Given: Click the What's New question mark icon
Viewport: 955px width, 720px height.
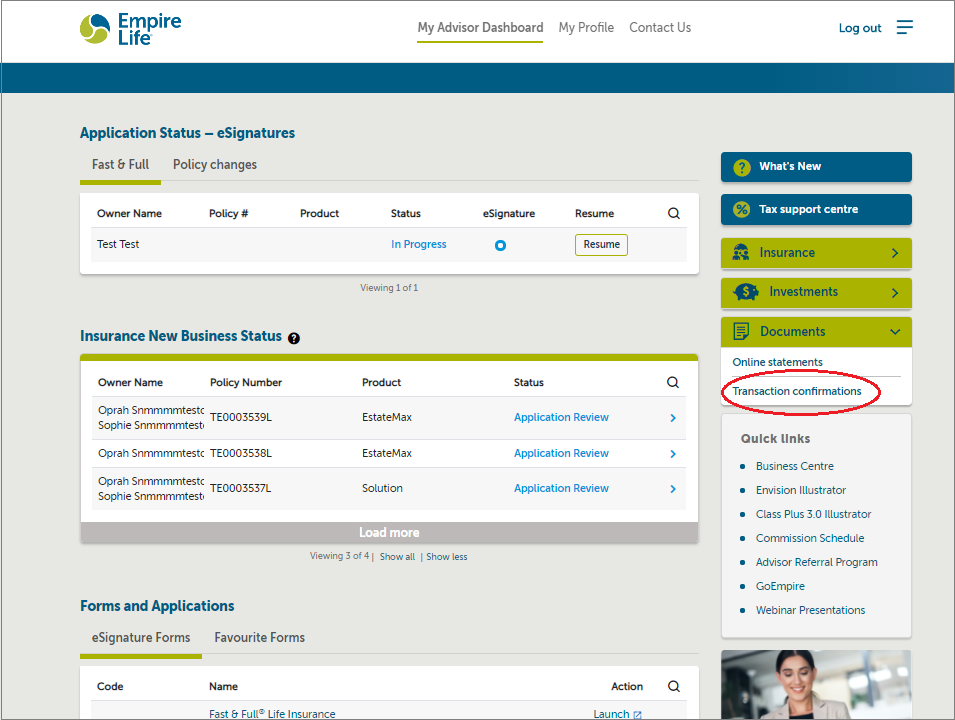Looking at the screenshot, I should click(742, 167).
